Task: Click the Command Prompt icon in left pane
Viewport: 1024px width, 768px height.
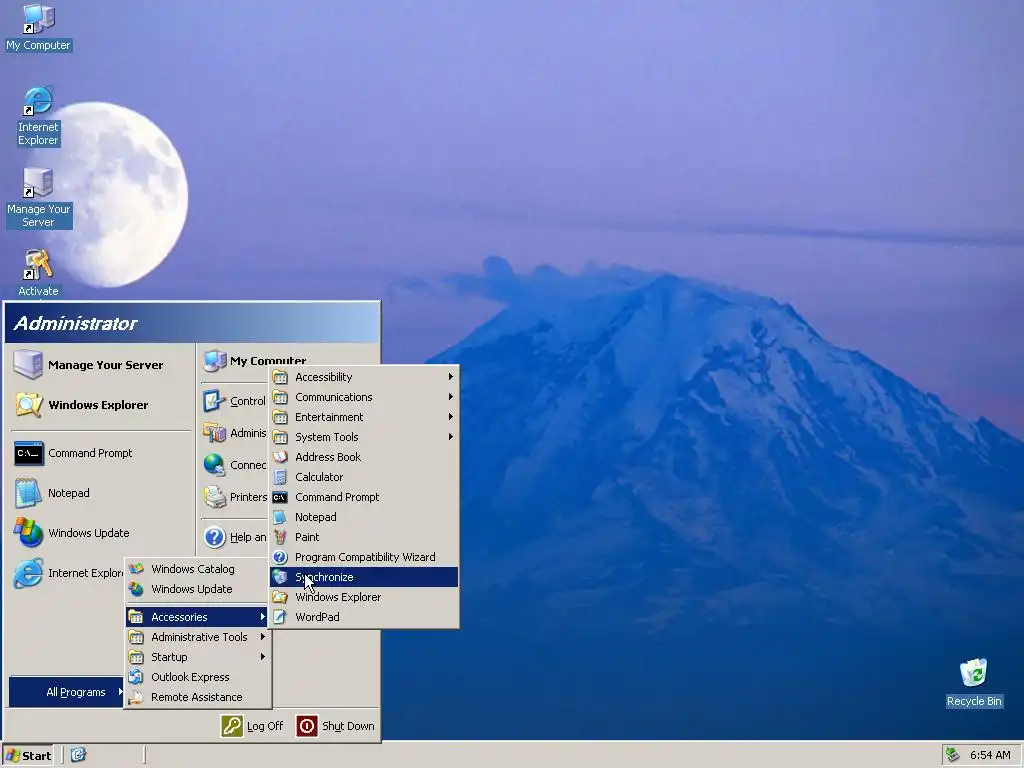Action: [x=29, y=453]
